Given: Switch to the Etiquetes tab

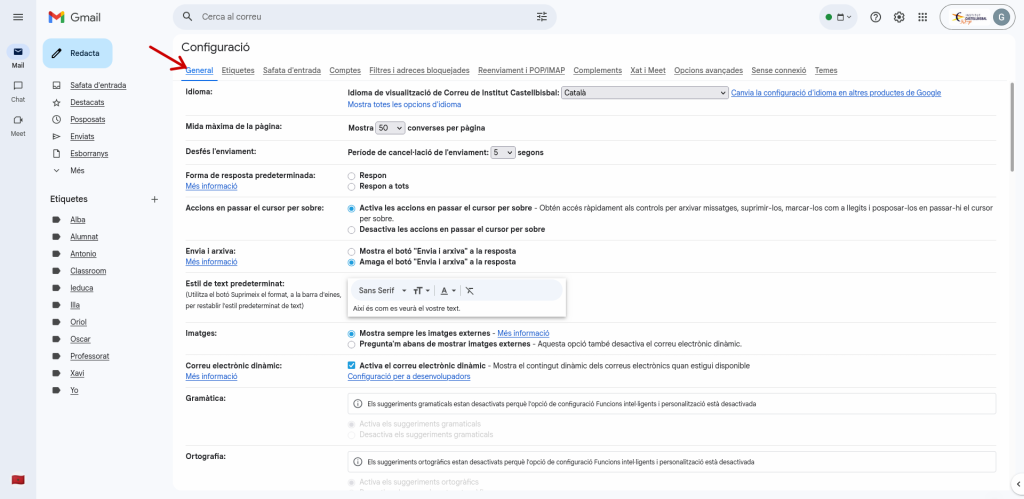Looking at the screenshot, I should 238,70.
